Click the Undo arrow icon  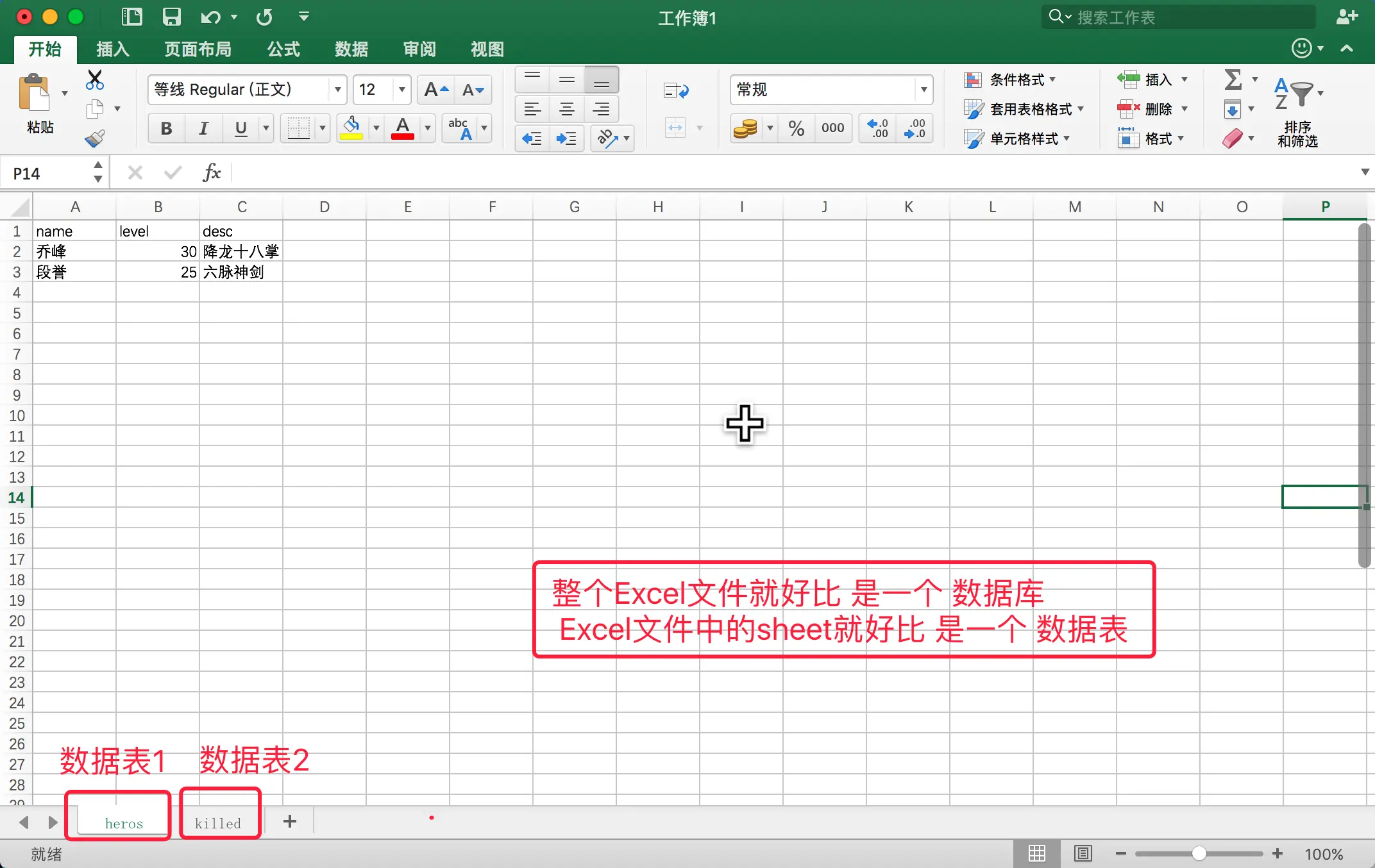click(210, 17)
